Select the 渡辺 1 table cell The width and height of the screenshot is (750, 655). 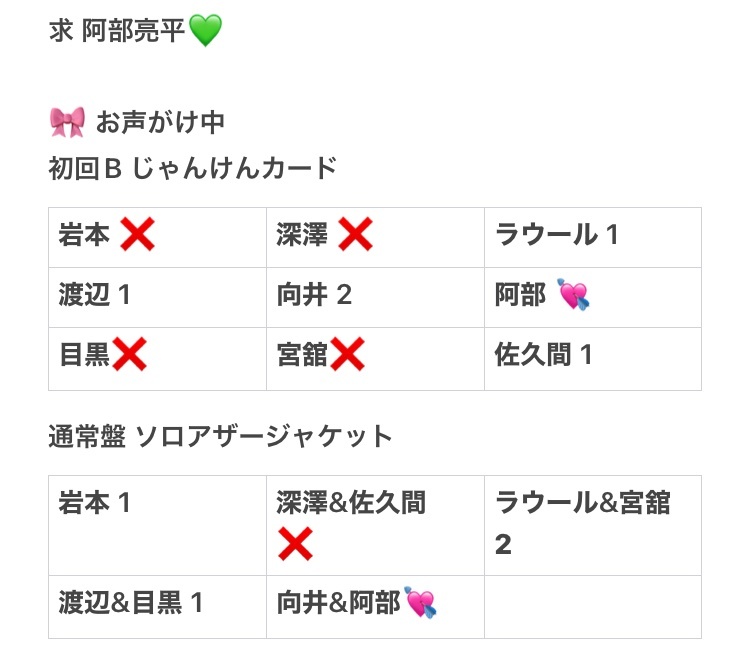click(x=157, y=298)
